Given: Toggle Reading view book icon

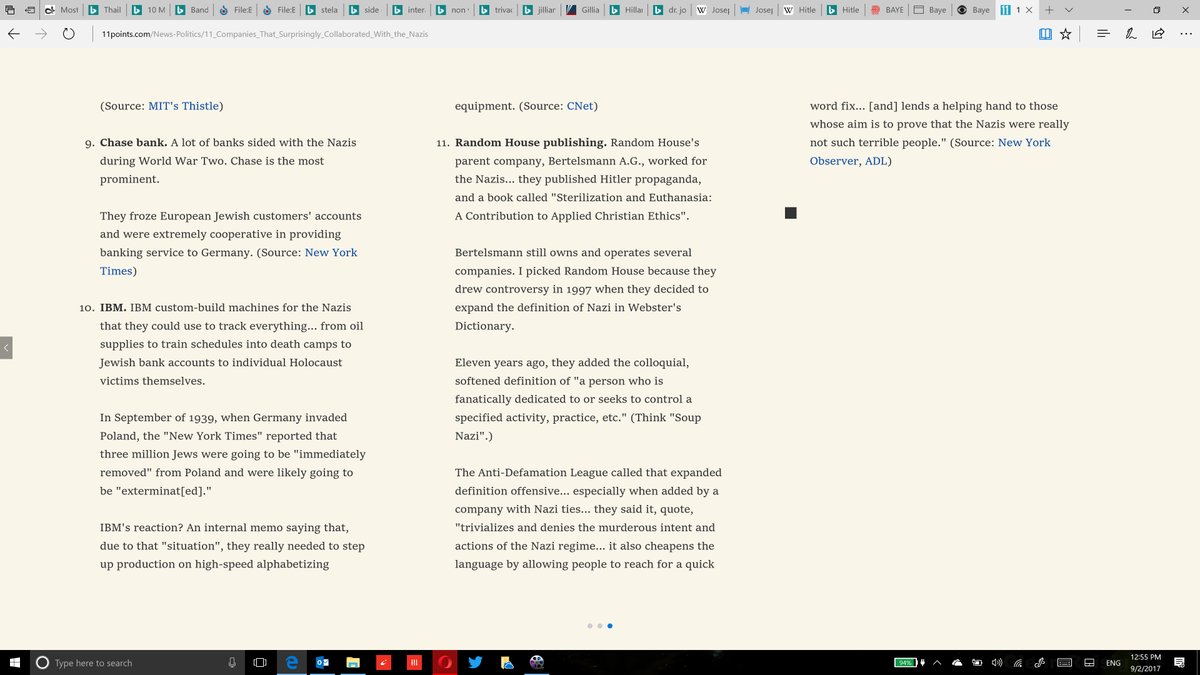Looking at the screenshot, I should tap(1045, 33).
